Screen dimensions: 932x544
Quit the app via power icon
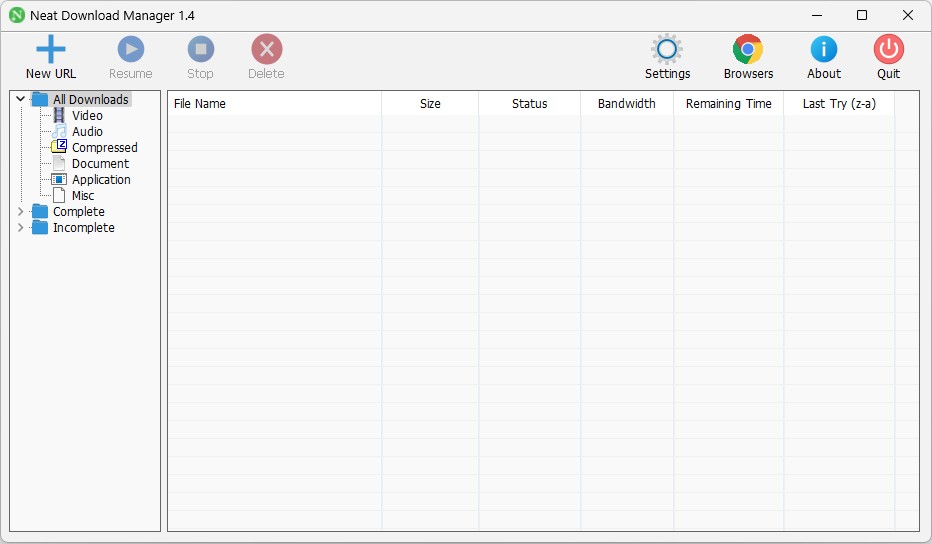[889, 49]
